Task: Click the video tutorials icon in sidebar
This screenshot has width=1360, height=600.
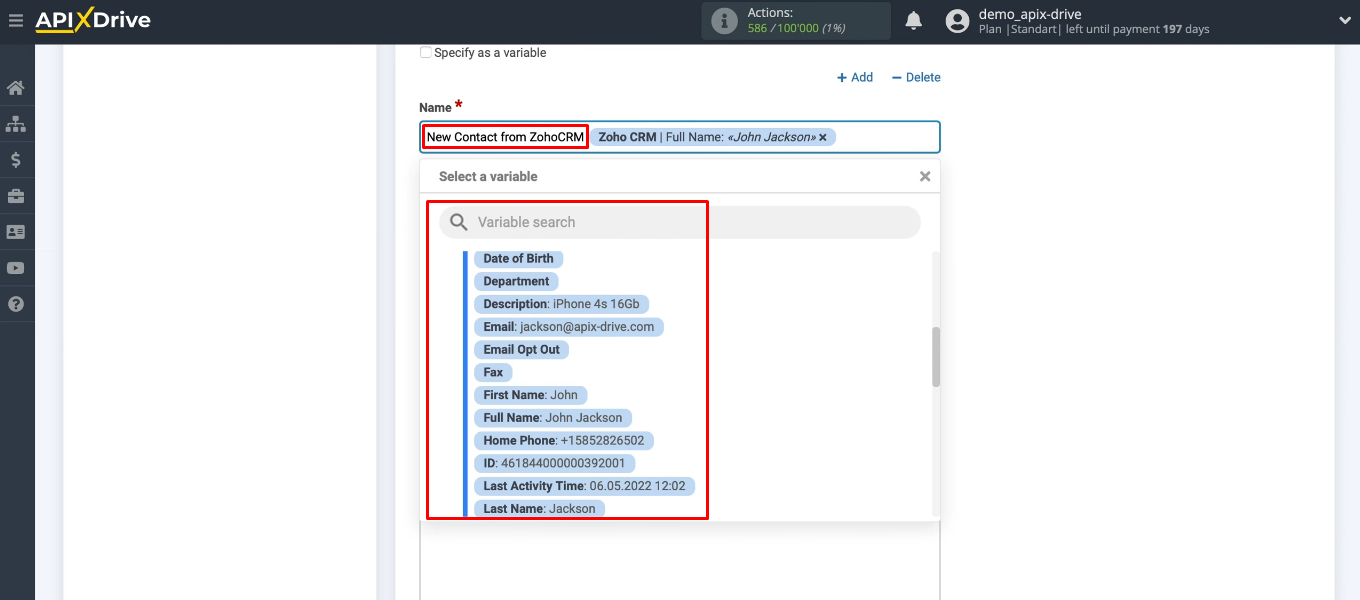Action: 17,267
